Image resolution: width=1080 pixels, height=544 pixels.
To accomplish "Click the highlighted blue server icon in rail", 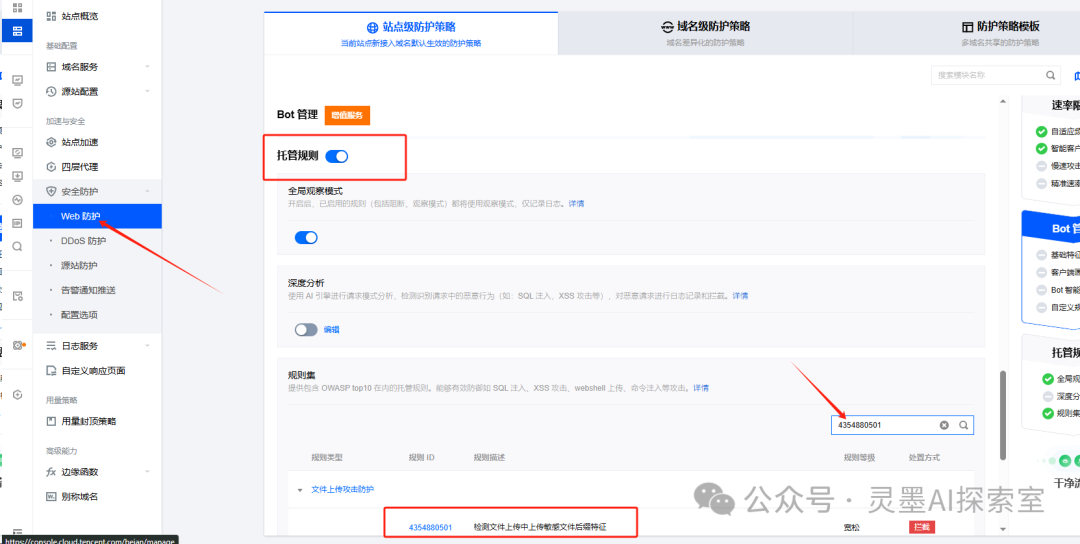I will [17, 31].
